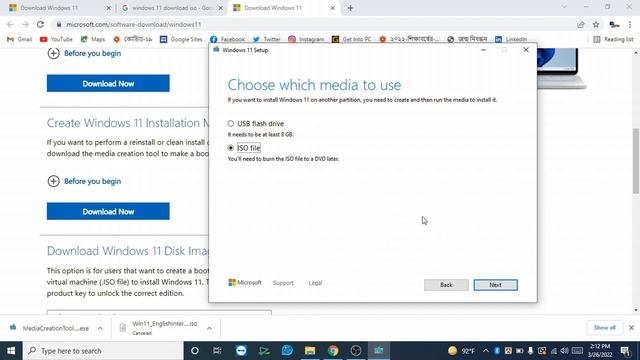Open the Get Into PC bookmark

(x=352, y=39)
